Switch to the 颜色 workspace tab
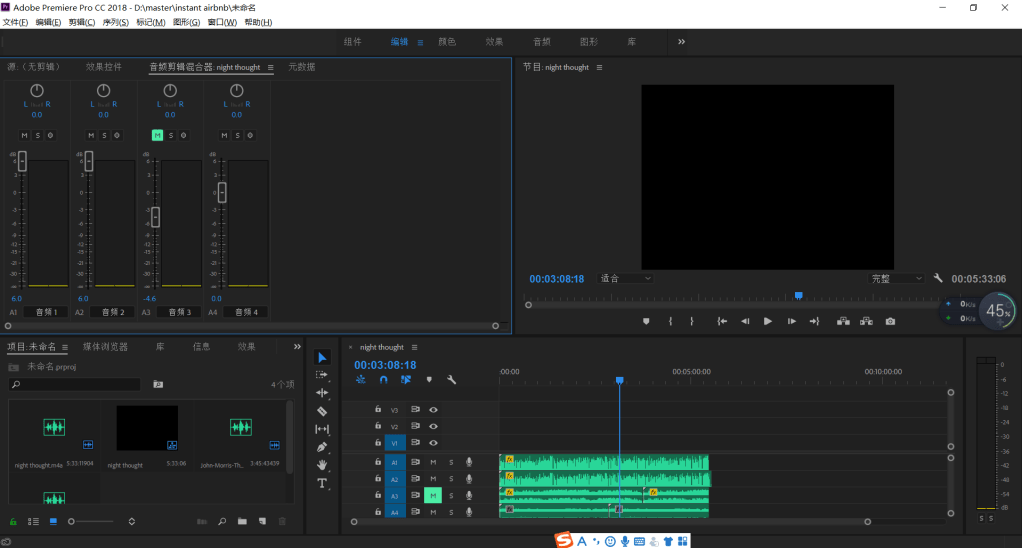1022x548 pixels. point(447,42)
